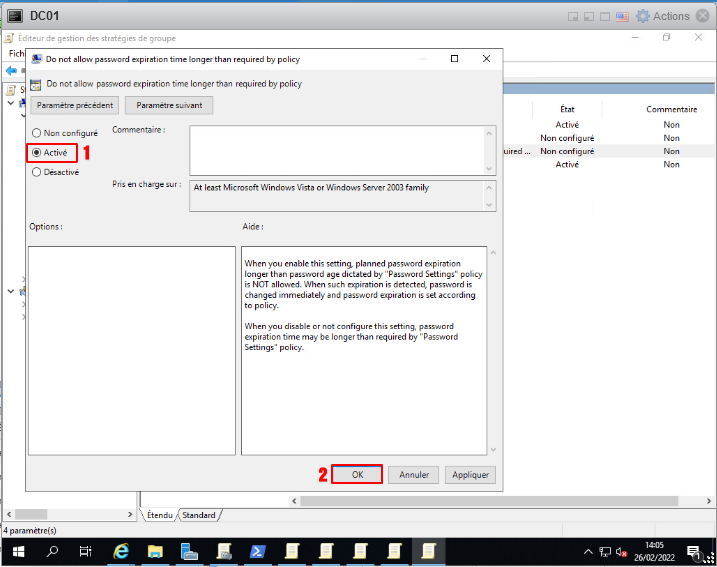Open the notification center icon

pyautogui.click(x=695, y=551)
